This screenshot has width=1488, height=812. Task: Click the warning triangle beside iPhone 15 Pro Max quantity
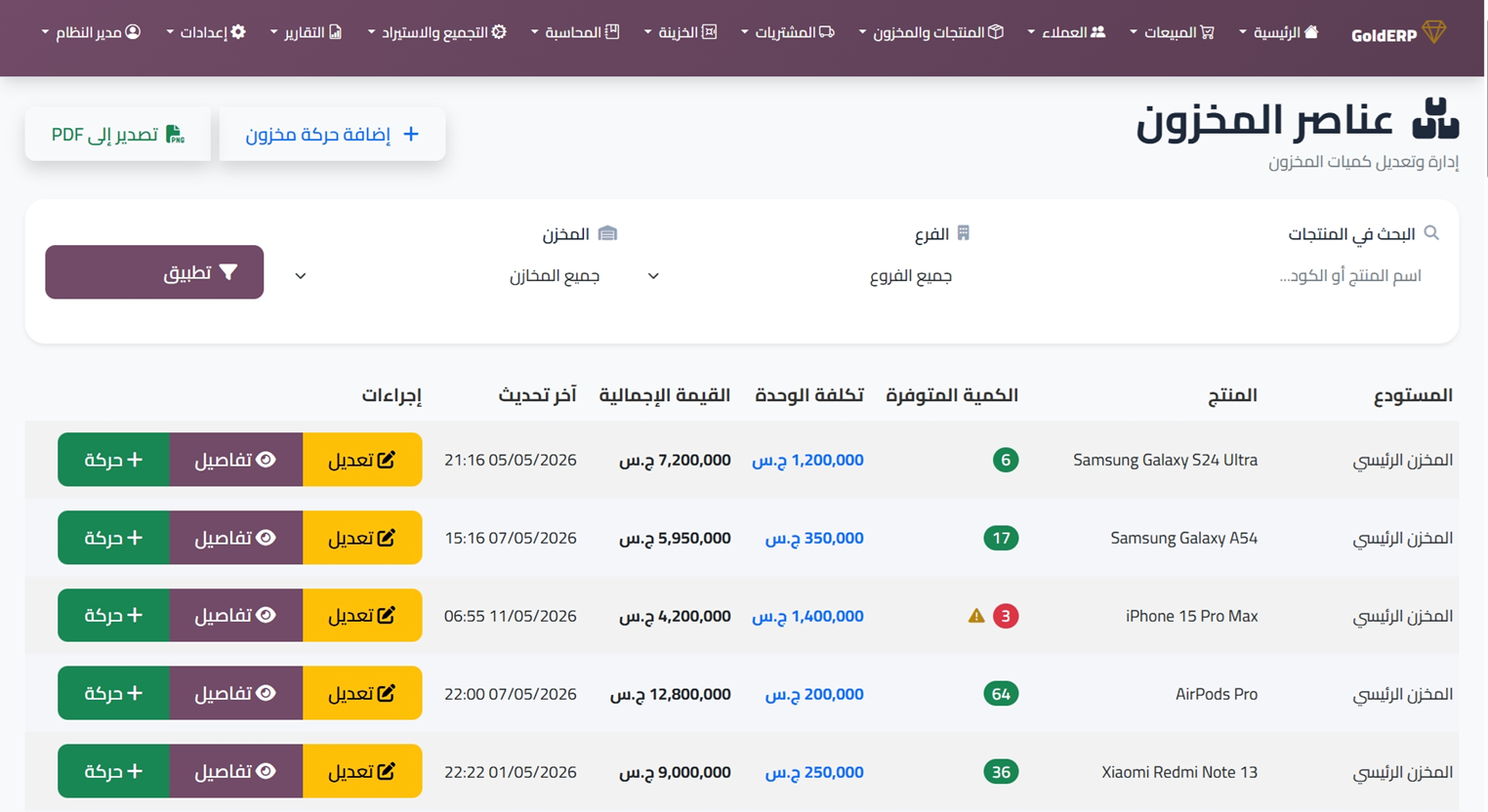point(975,616)
